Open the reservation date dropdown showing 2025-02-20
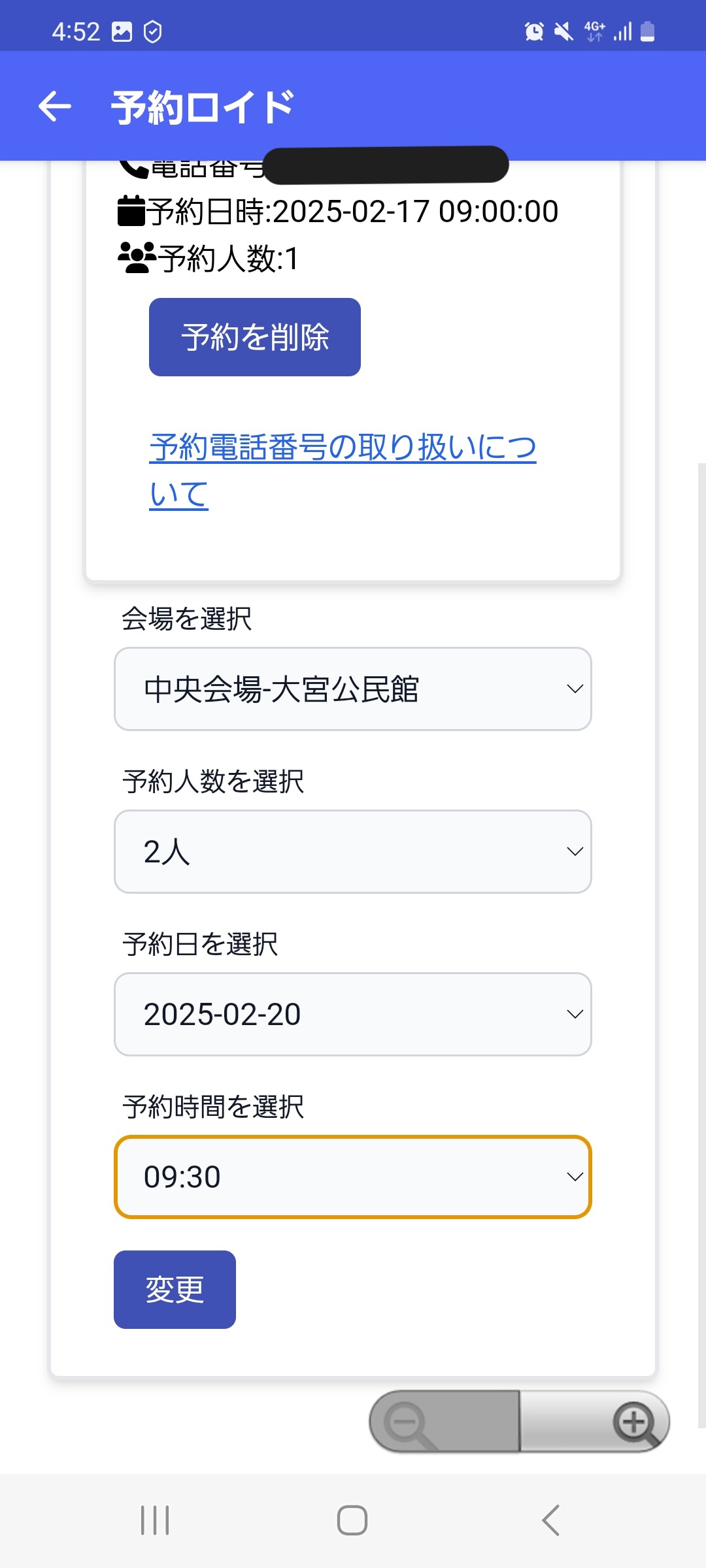 pyautogui.click(x=353, y=1014)
